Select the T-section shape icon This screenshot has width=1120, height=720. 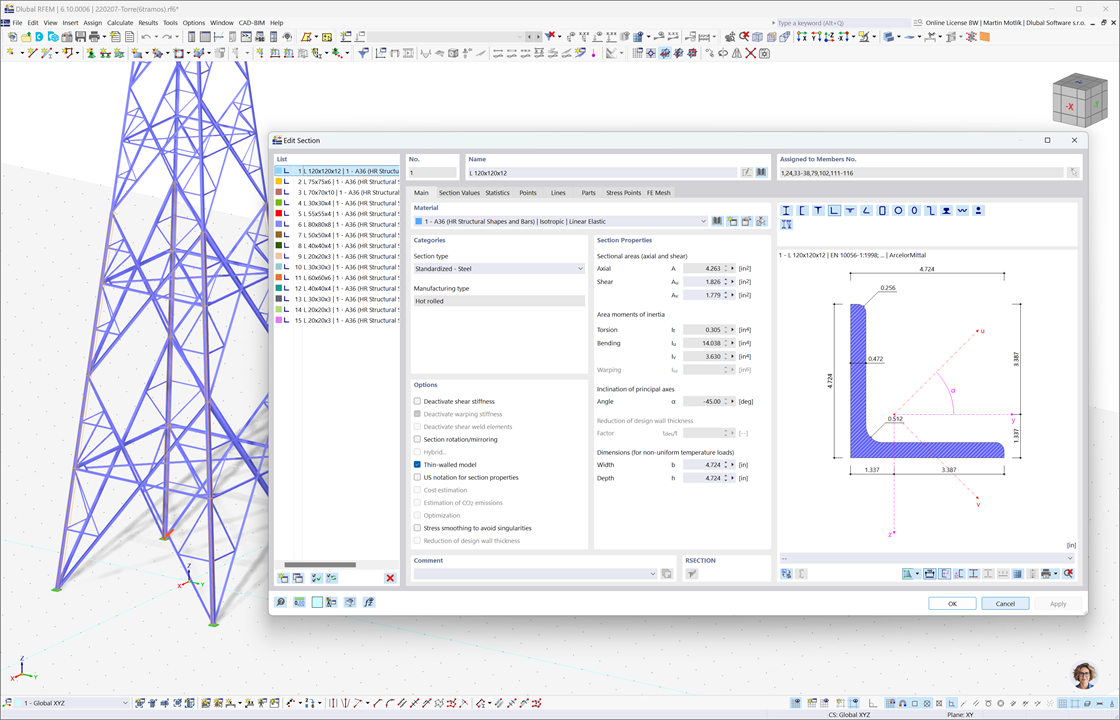point(818,210)
